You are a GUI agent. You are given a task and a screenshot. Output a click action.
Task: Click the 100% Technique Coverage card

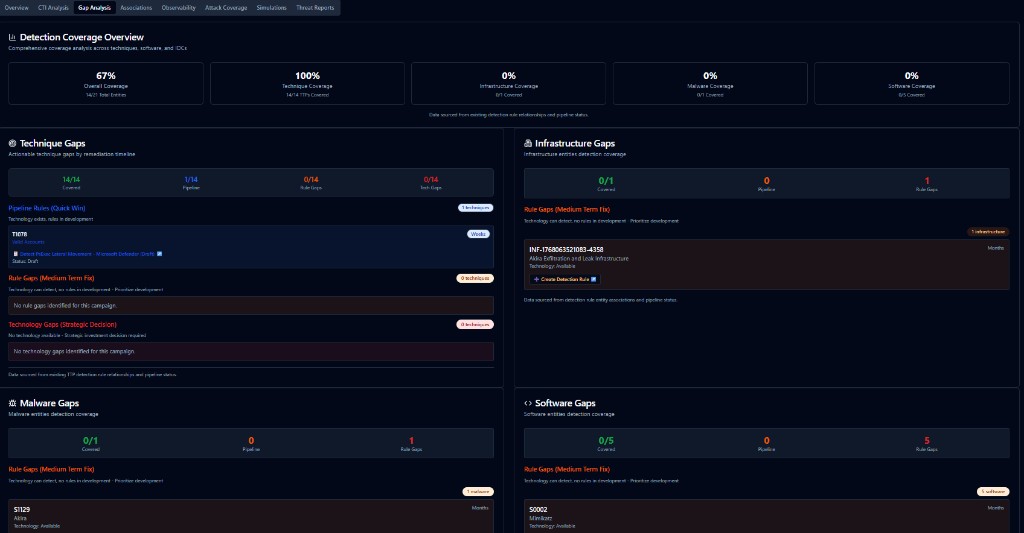point(307,84)
